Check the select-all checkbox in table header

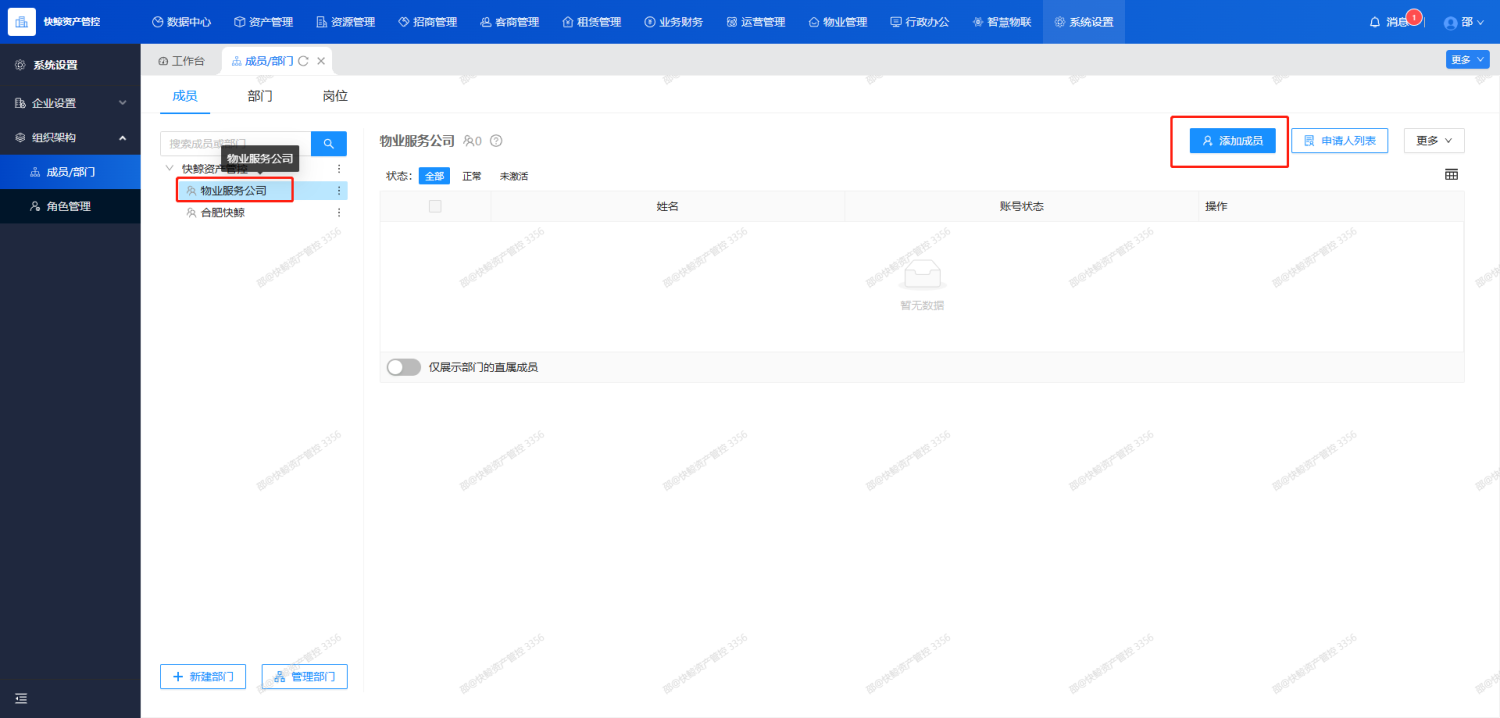[x=435, y=206]
